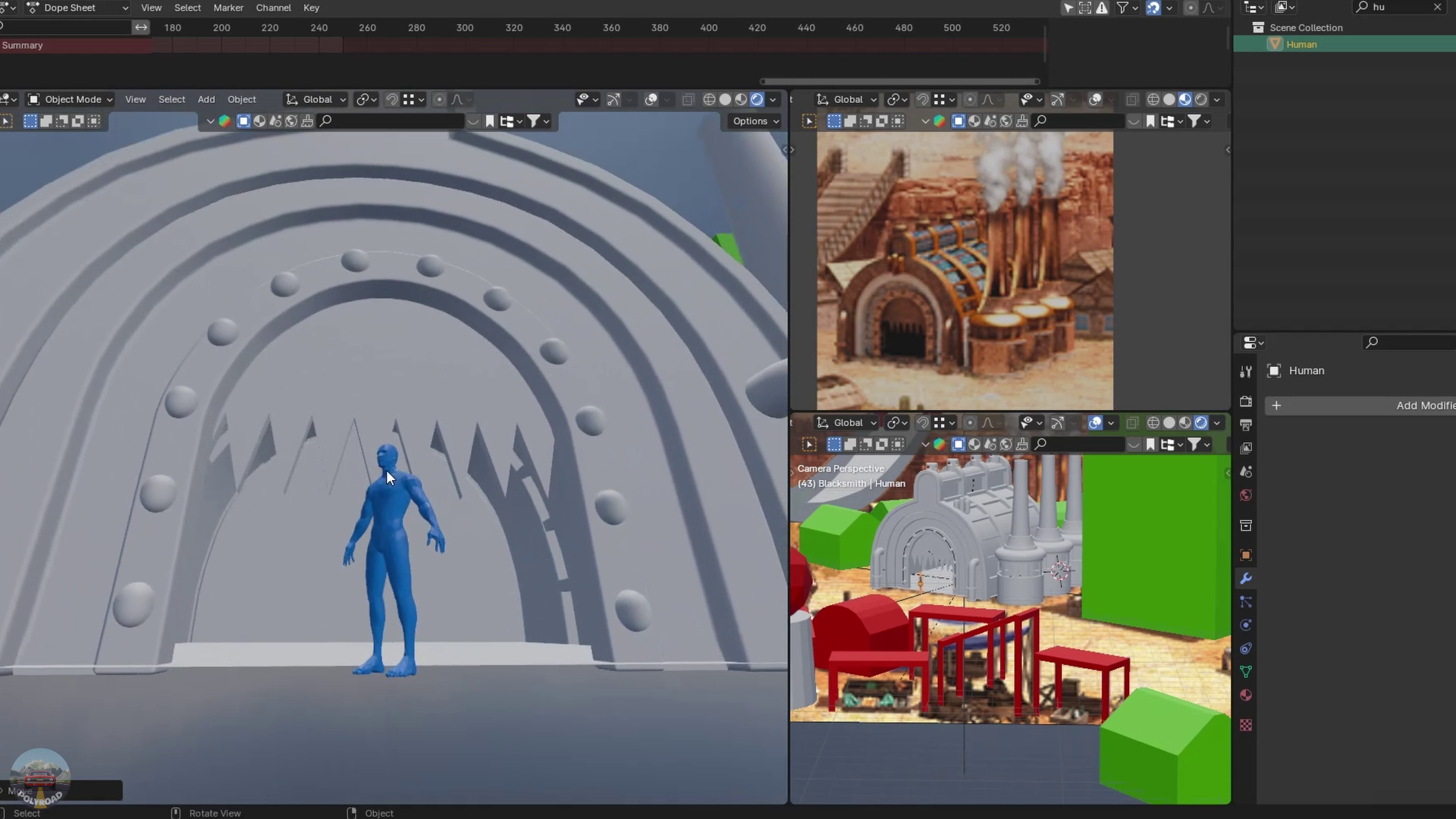Open the Output properties tab

tap(1245, 425)
